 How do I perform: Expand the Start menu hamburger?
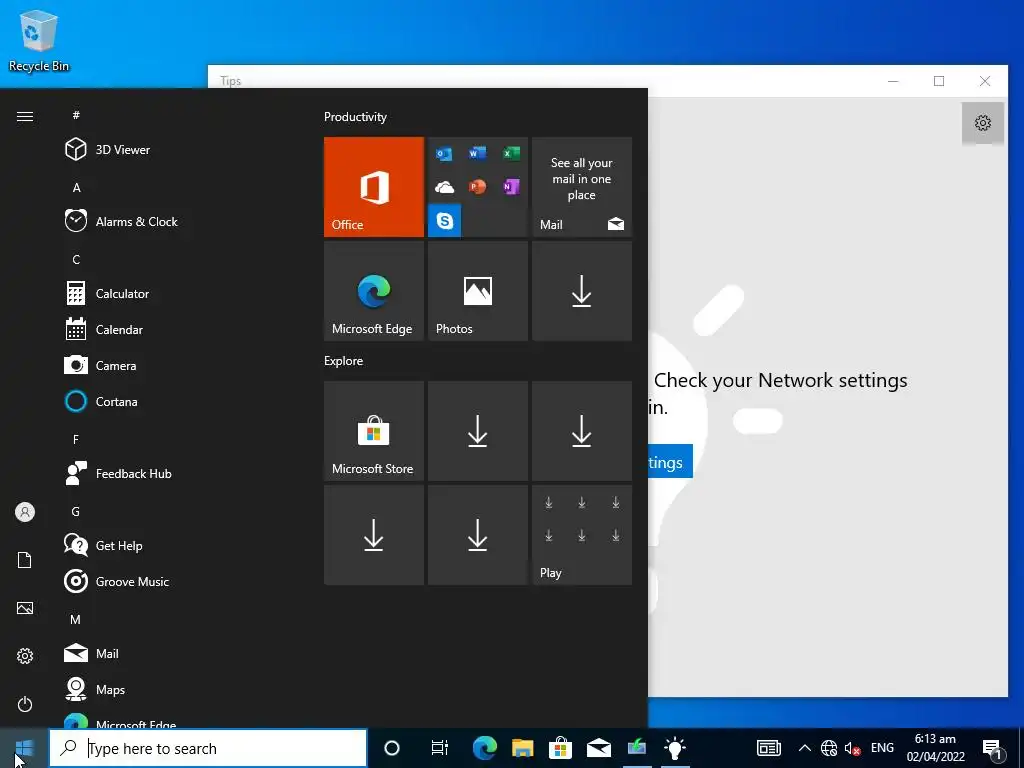(x=25, y=116)
